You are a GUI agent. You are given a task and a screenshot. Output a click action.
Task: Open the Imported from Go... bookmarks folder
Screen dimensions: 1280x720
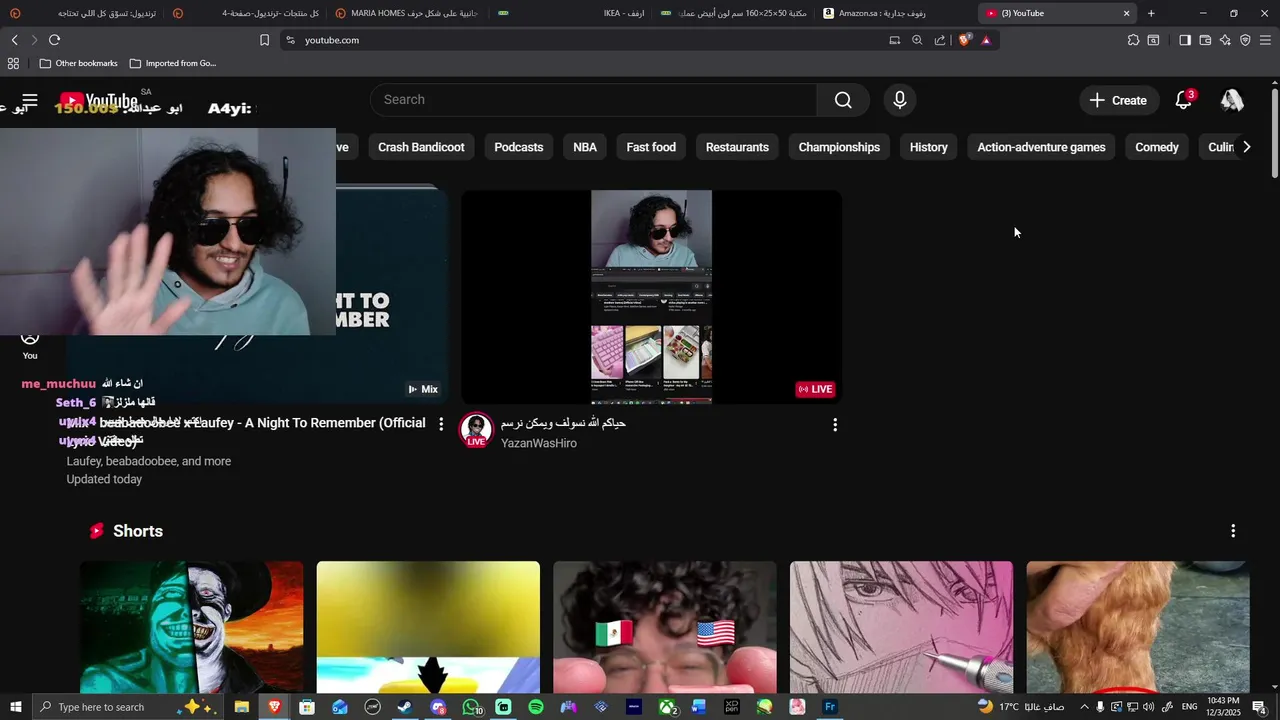[173, 63]
